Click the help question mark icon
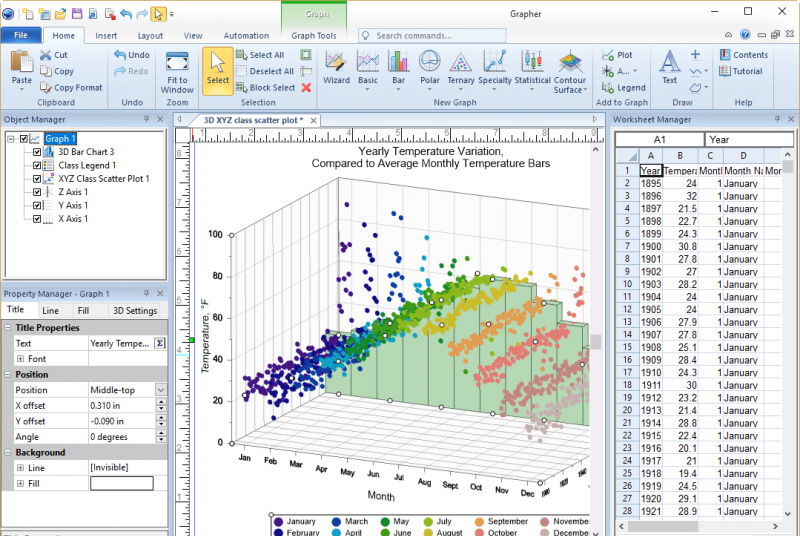Image resolution: width=800 pixels, height=536 pixels. pyautogui.click(x=745, y=35)
